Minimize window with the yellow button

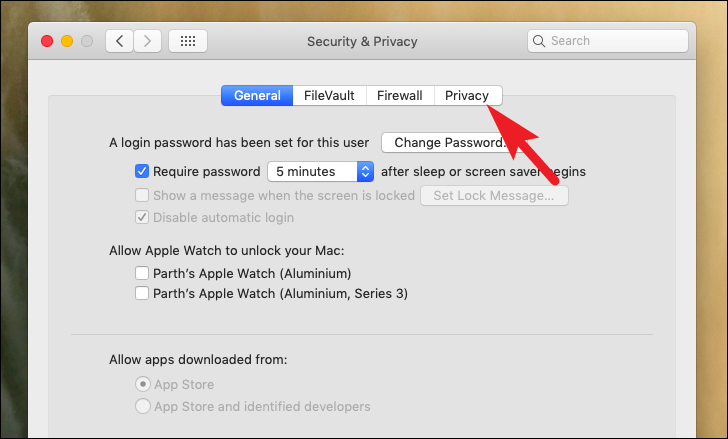coord(67,41)
